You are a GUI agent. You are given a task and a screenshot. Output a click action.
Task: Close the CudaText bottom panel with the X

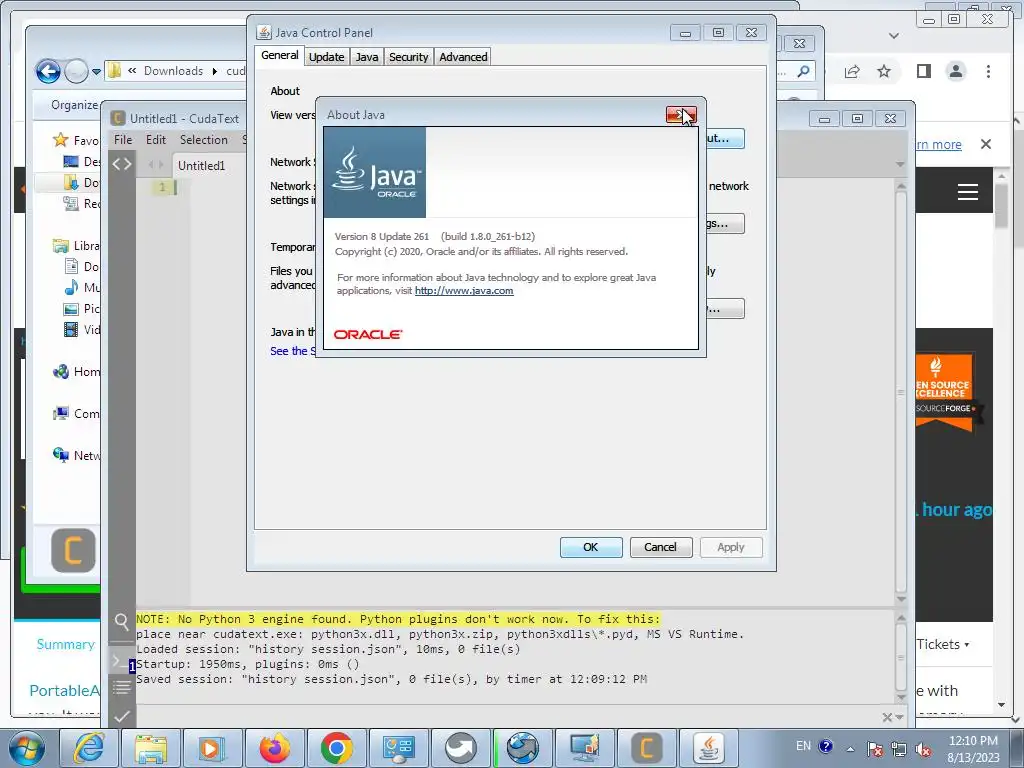point(887,718)
